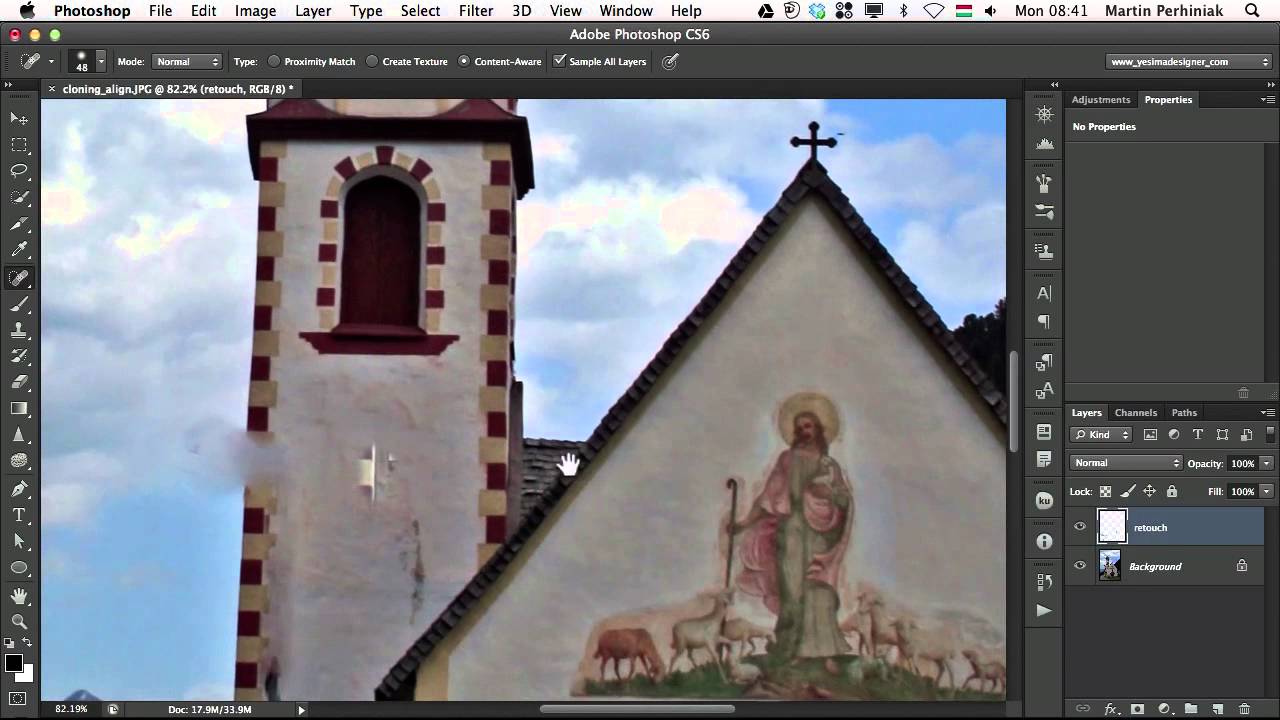The image size is (1280, 720).
Task: Select the Dodge tool
Action: (x=19, y=461)
